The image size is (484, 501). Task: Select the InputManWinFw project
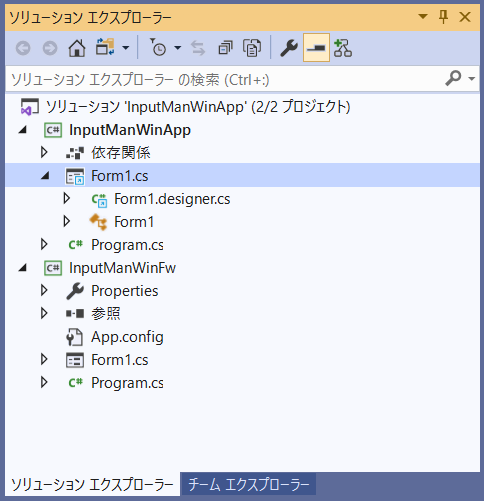[x=122, y=268]
